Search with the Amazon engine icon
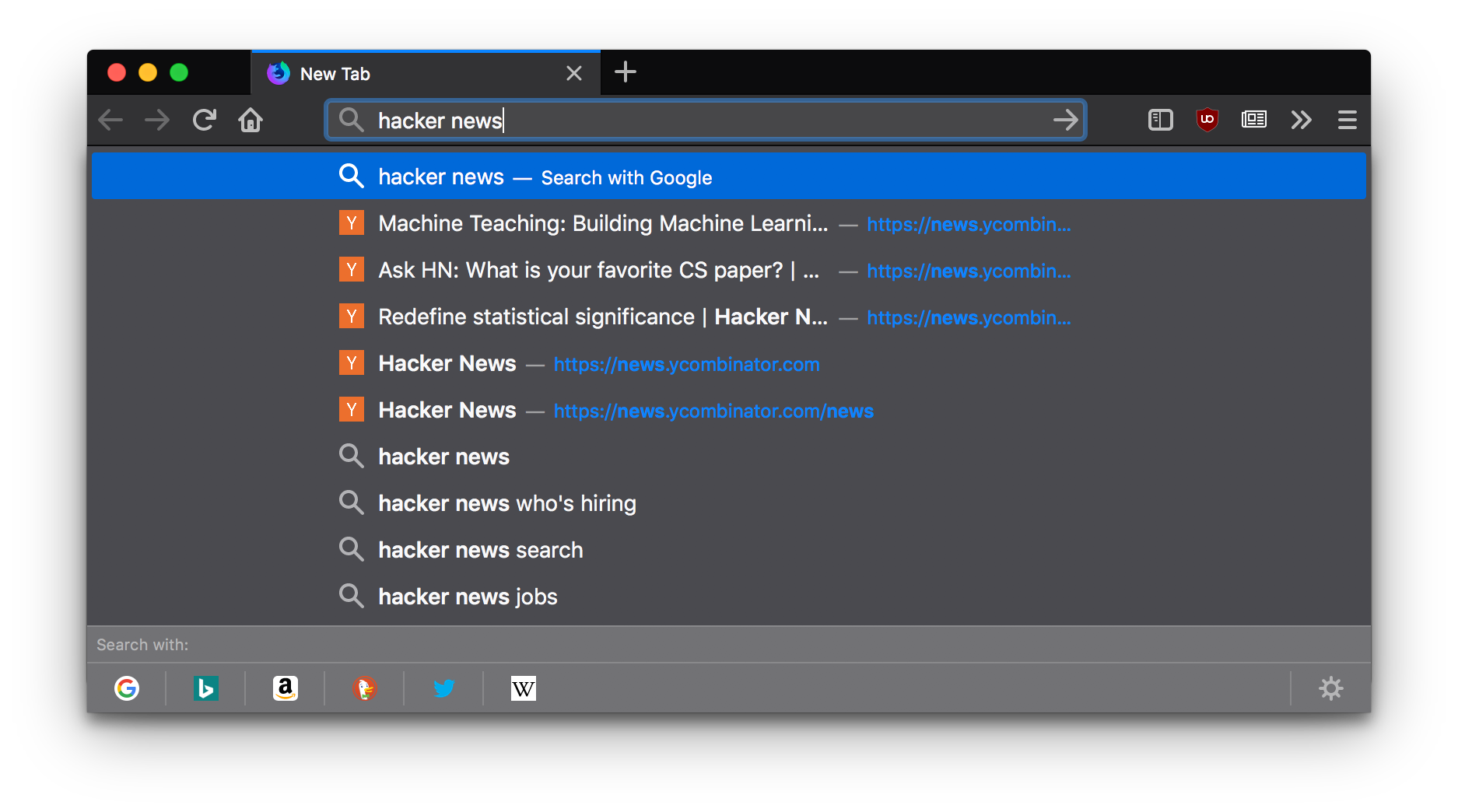Viewport: 1458px width, 812px height. [286, 688]
